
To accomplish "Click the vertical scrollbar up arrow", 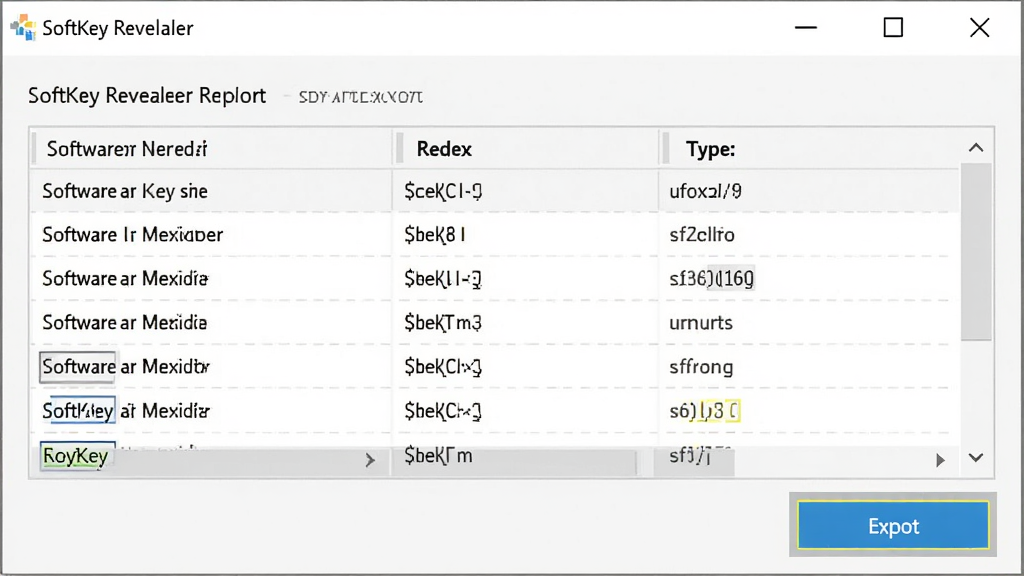I will 976,148.
